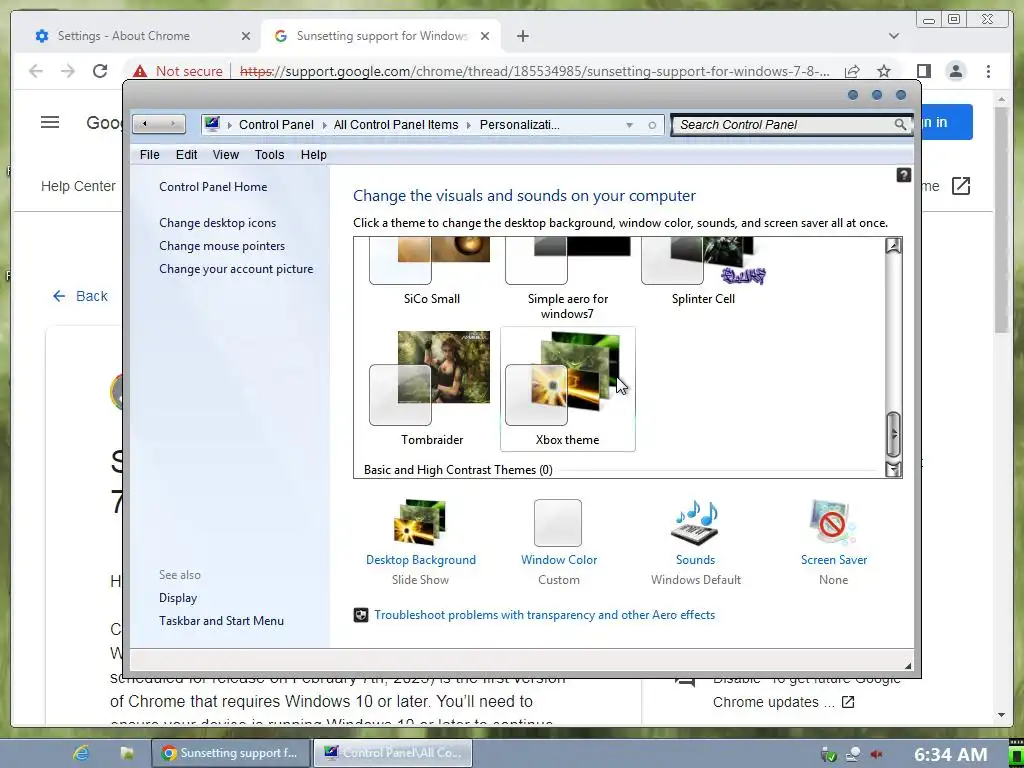Open Google support hamburger menu
The height and width of the screenshot is (768, 1024).
point(50,122)
